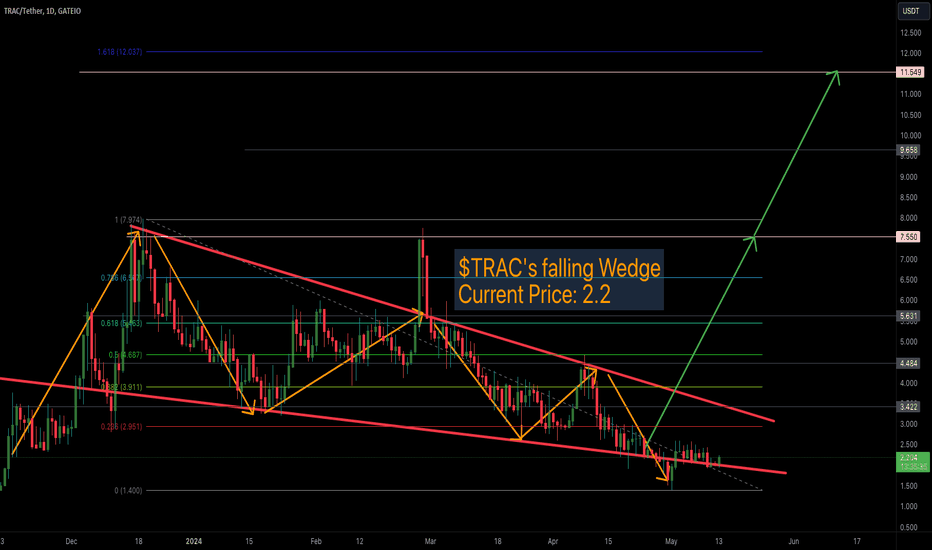Click the green 2.204 current price label
Viewport: 932px width, 550px height.
point(912,462)
